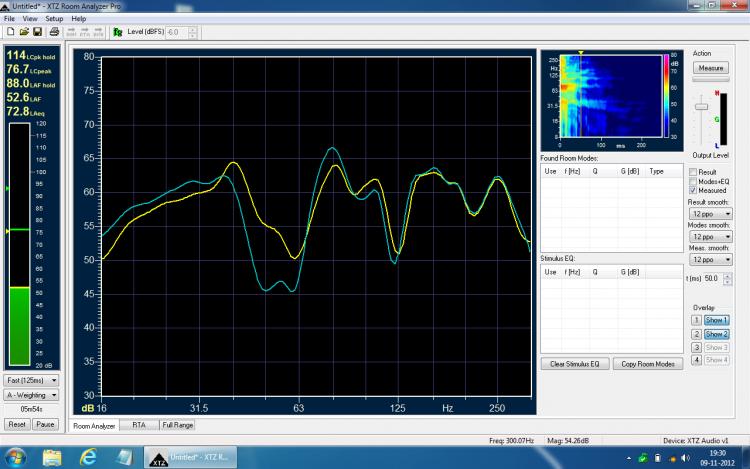
Task: Click the Open file folder icon
Action: click(x=24, y=32)
